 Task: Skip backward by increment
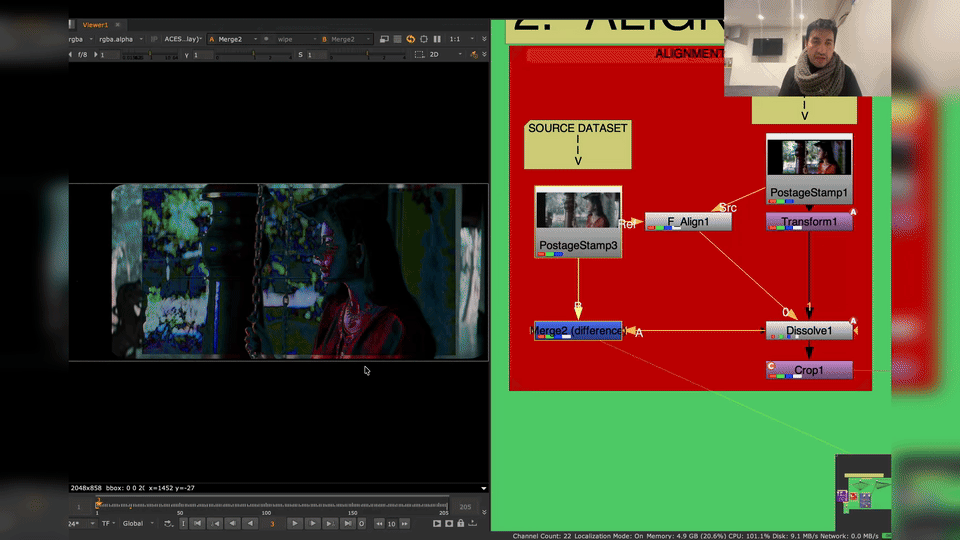tap(380, 524)
